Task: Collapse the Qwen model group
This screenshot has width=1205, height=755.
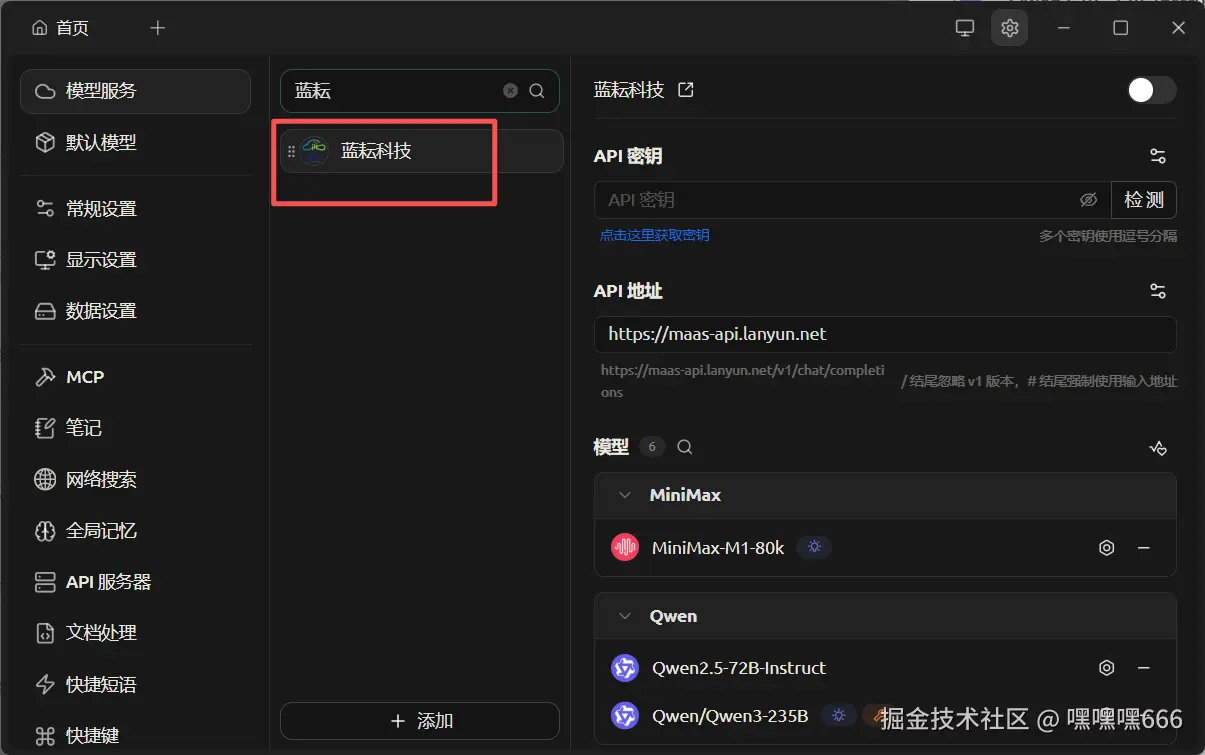Action: point(624,615)
